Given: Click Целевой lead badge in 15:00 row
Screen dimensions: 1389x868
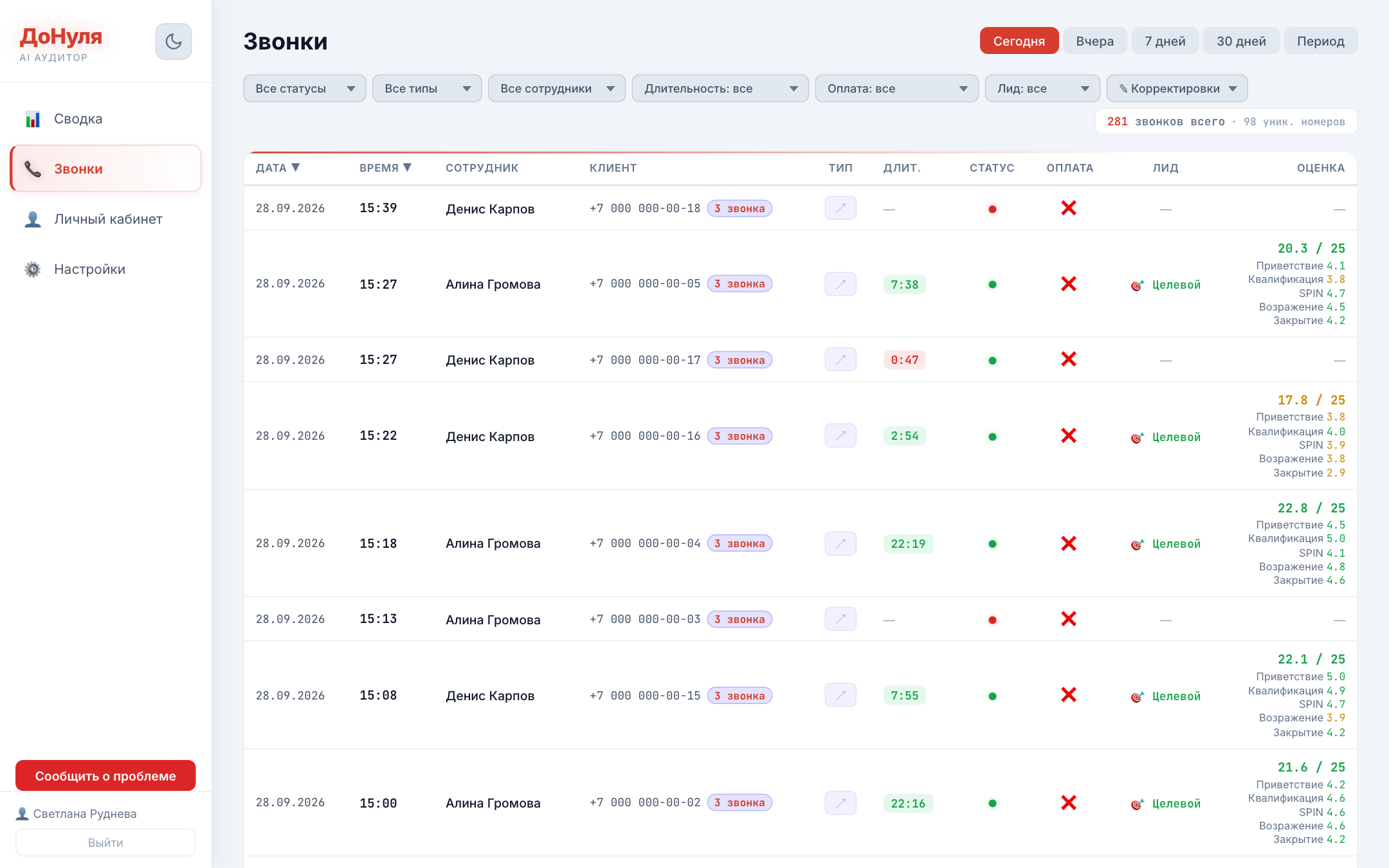Looking at the screenshot, I should (1166, 804).
